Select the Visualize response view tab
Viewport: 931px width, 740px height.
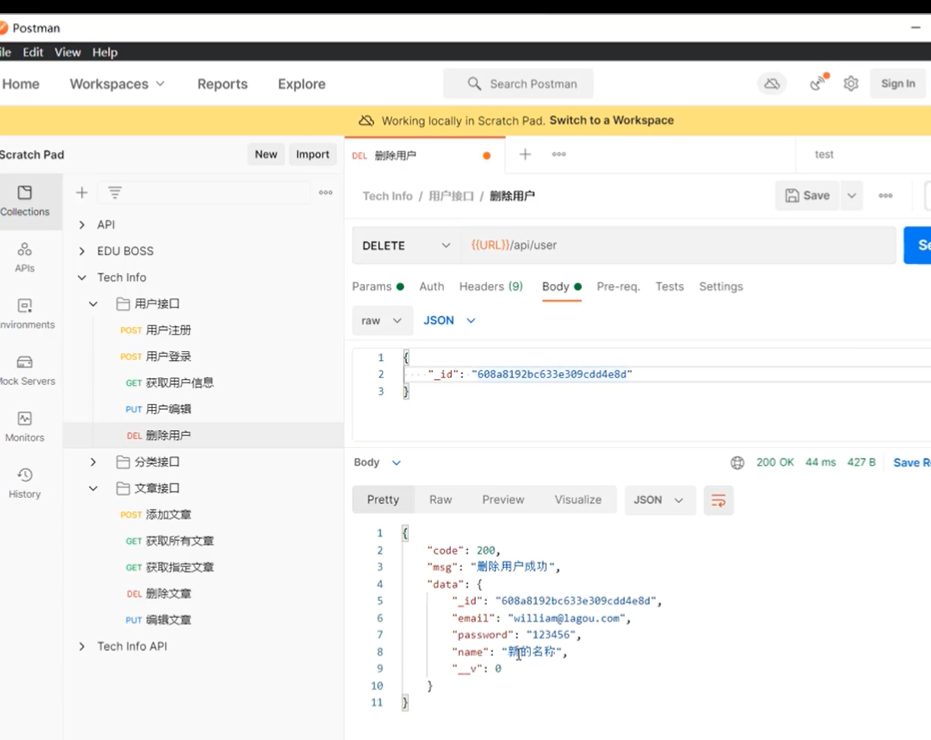tap(578, 500)
